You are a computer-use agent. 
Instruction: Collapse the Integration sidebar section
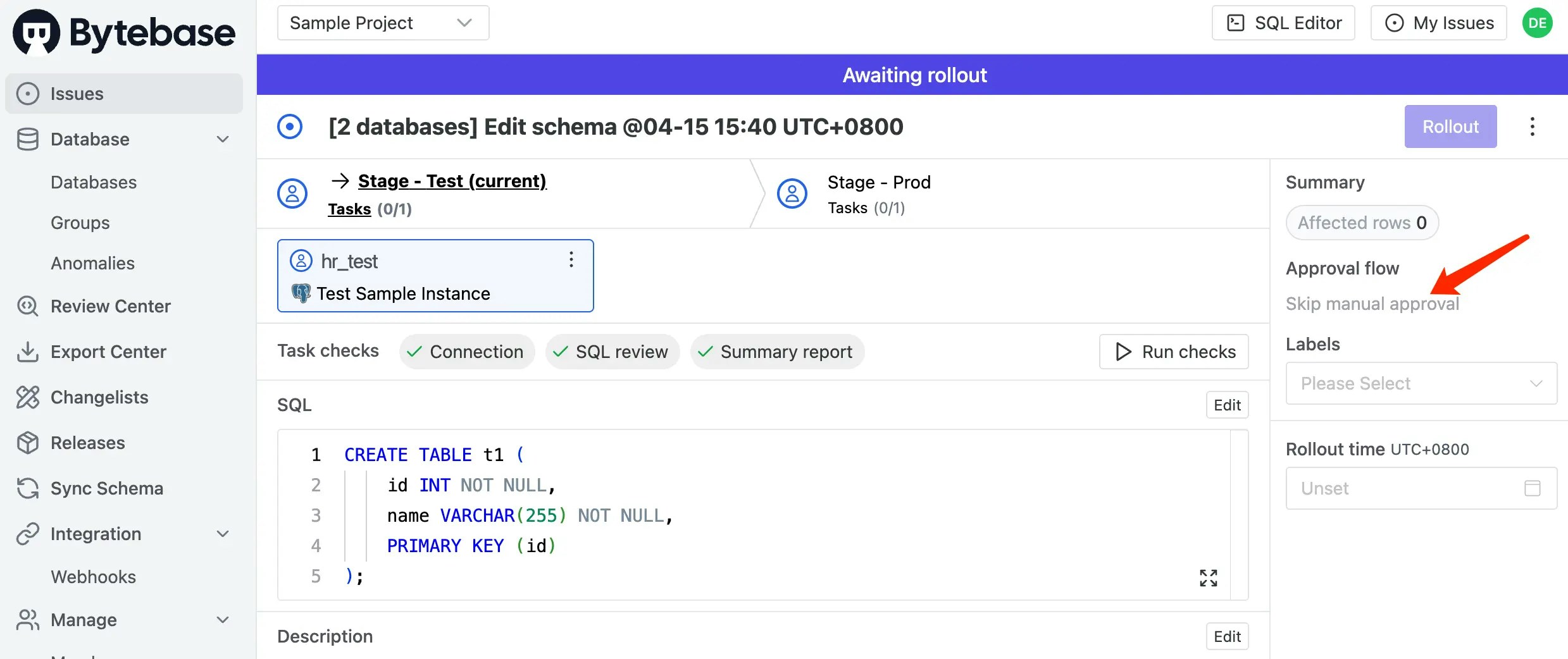pos(223,534)
